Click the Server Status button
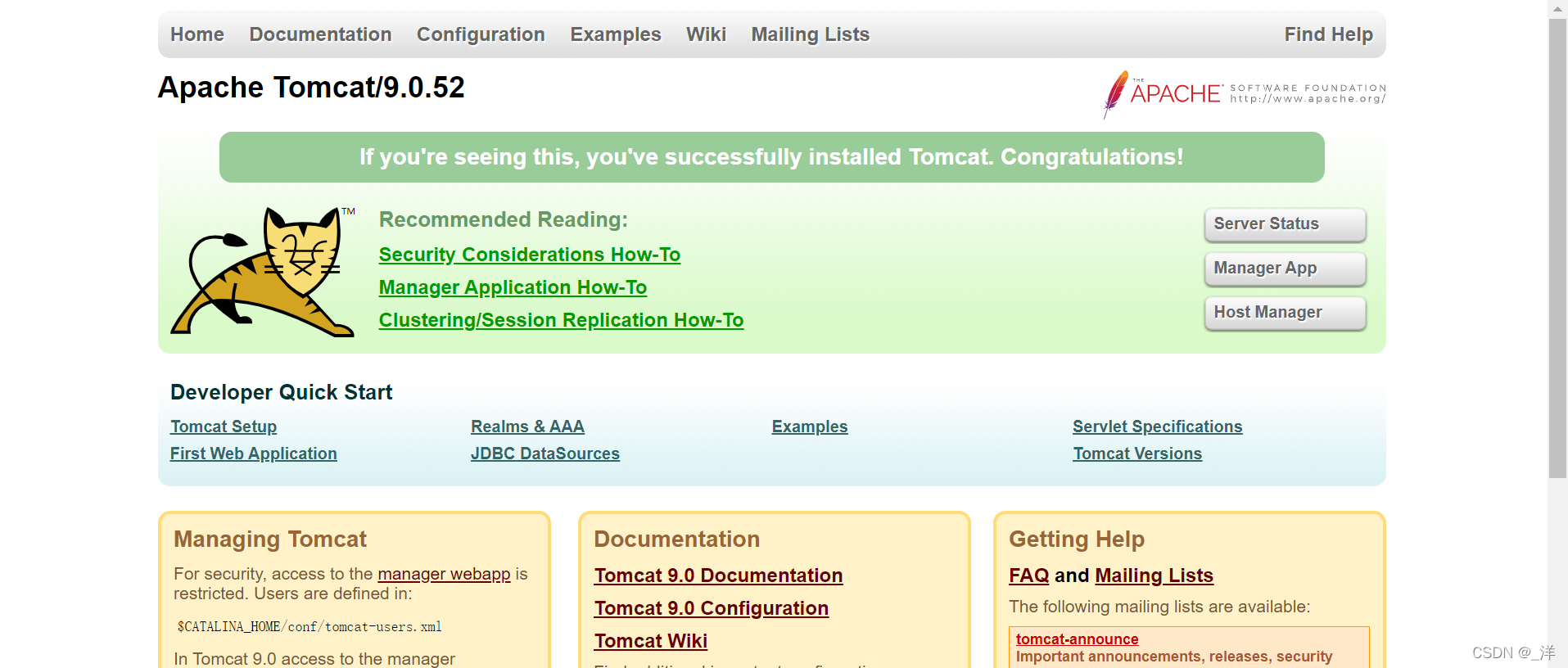1568x668 pixels. coord(1285,224)
